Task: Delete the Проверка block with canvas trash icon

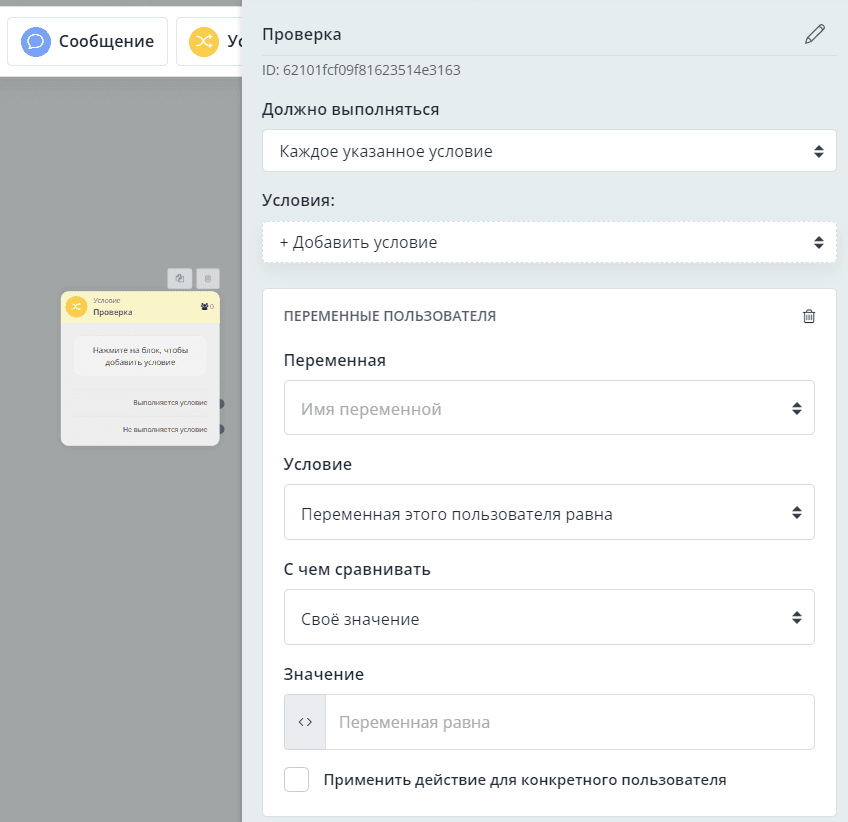Action: [x=207, y=279]
